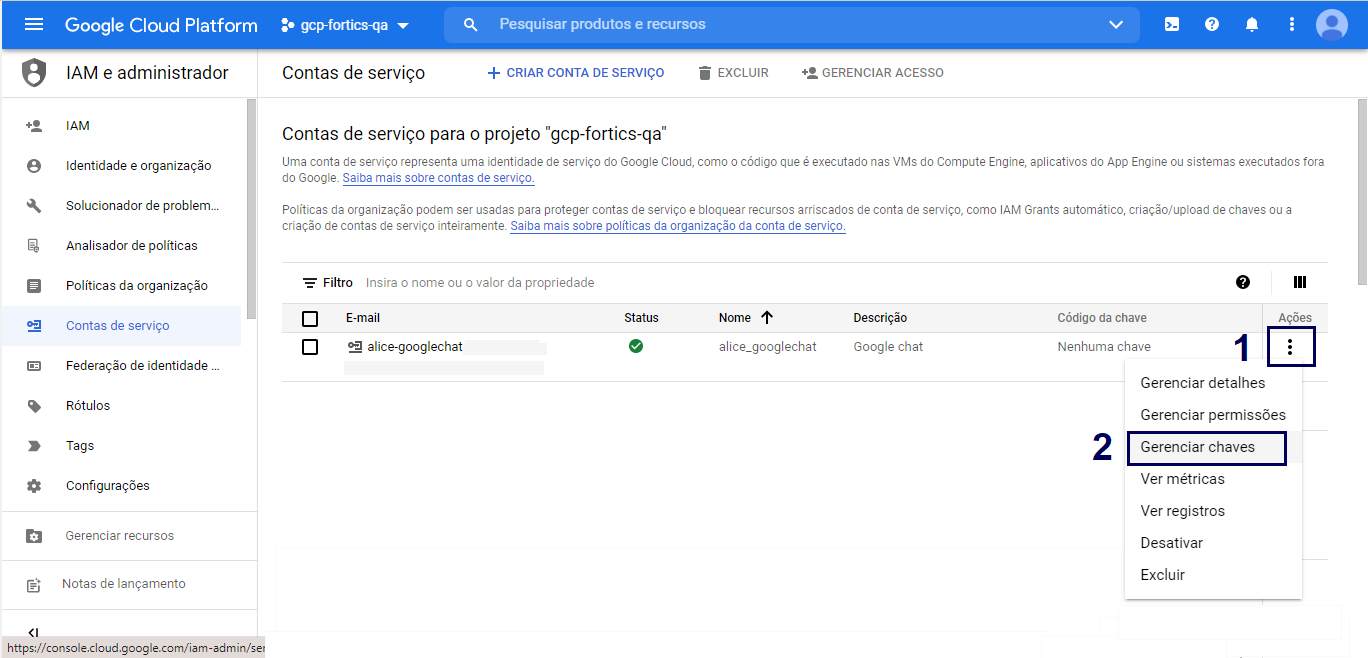Click the IAM e administrador shield icon
Image resolution: width=1368 pixels, height=658 pixels.
click(34, 73)
